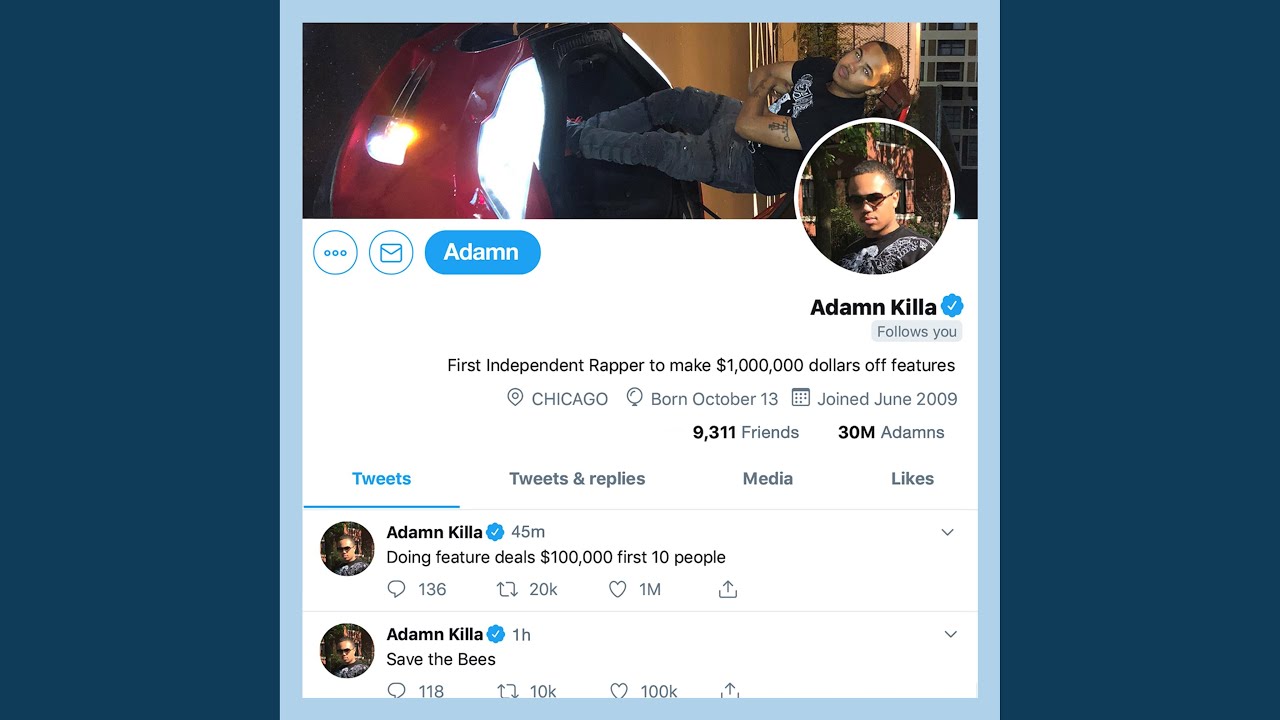Image resolution: width=1280 pixels, height=720 pixels.
Task: Share the feature deals tweet
Action: point(728,589)
